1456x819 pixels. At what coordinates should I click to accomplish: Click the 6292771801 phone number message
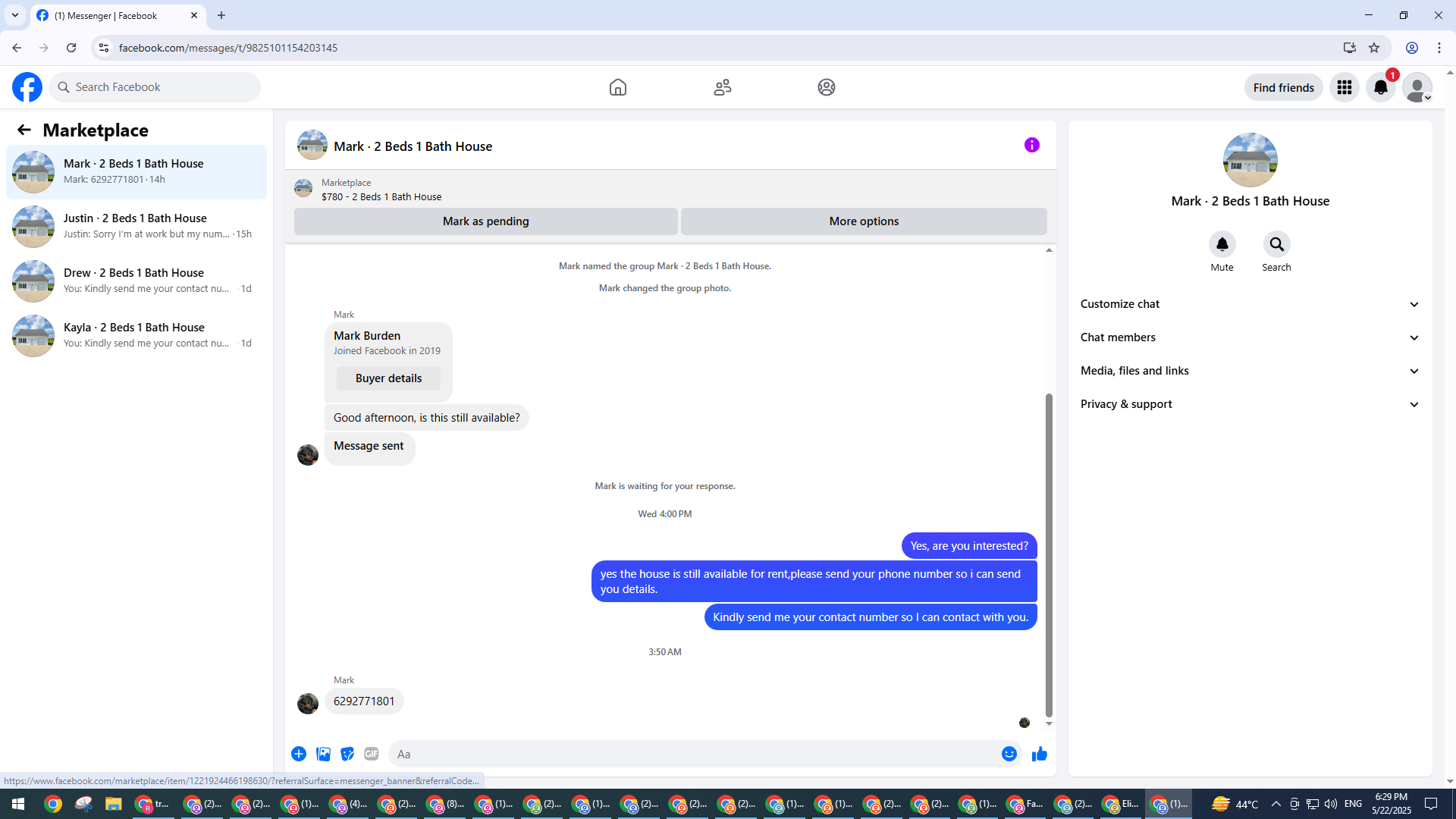[364, 701]
